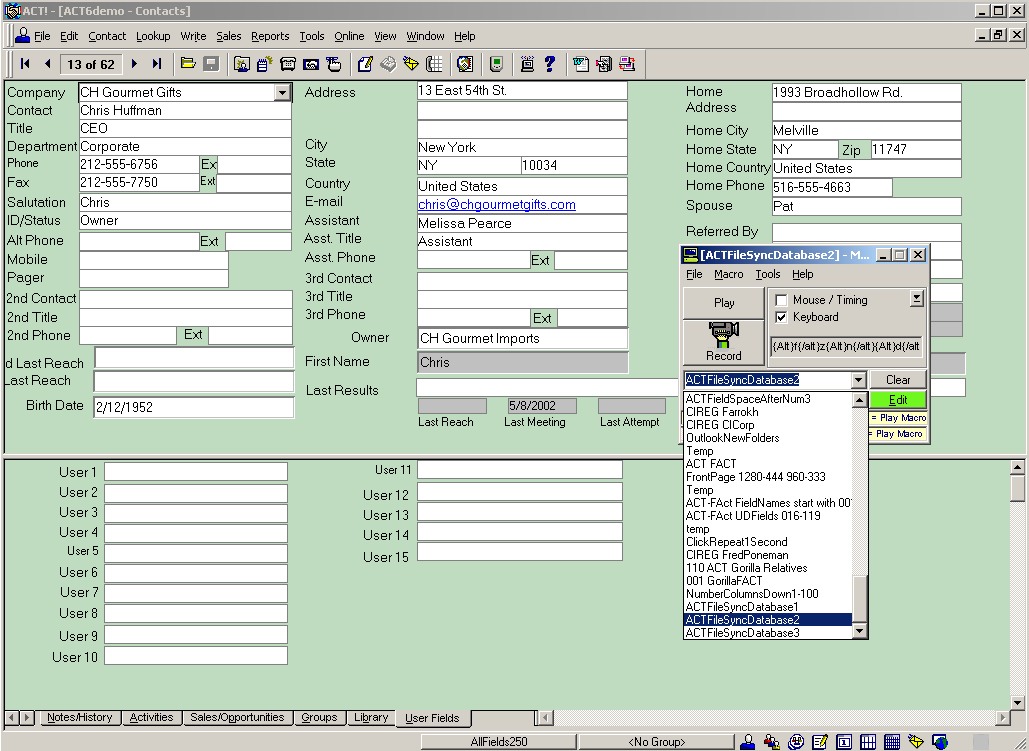Click the handshake schedule-meeting toolbar icon

311,64
